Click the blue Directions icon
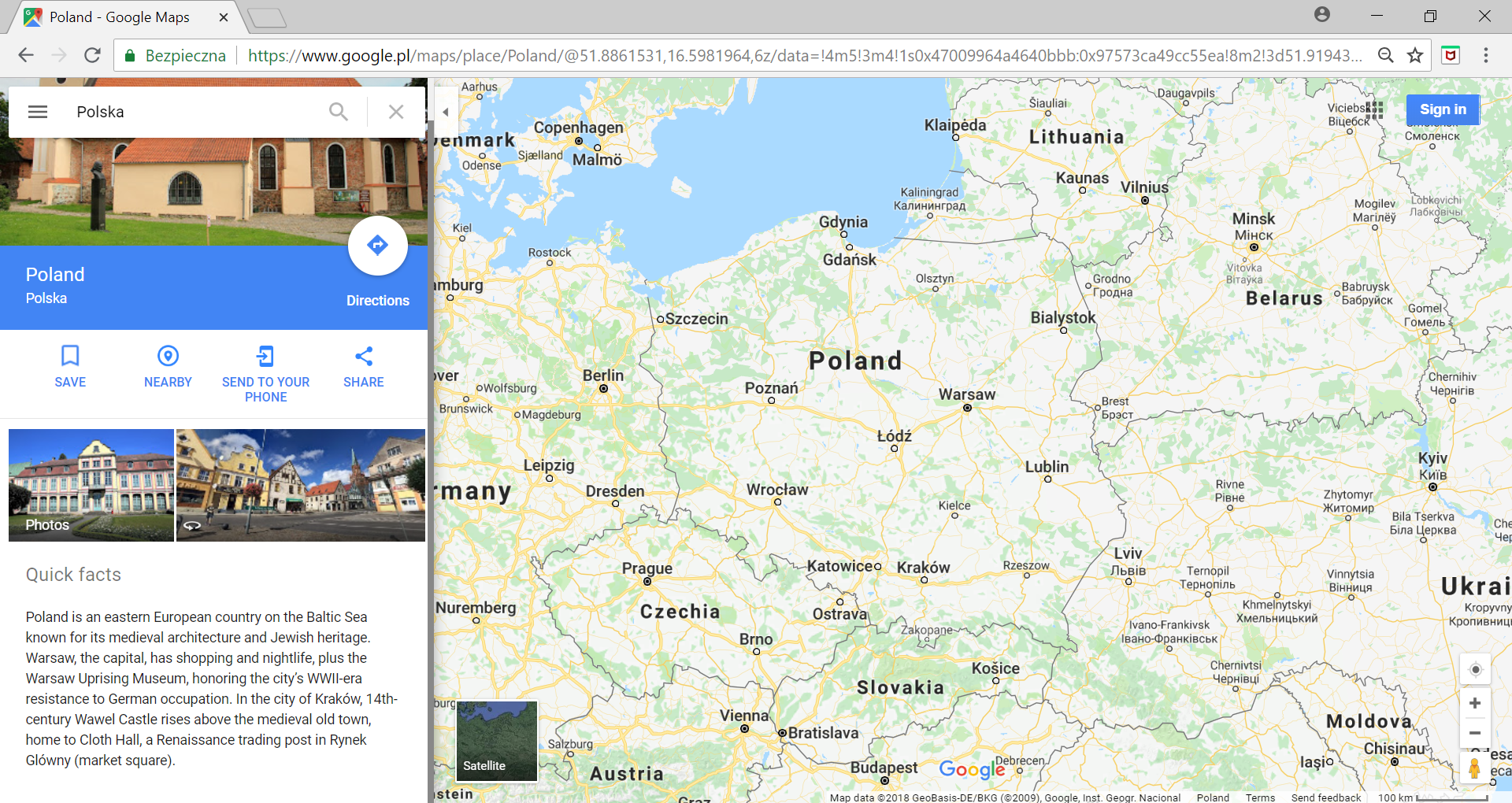Viewport: 1512px width, 803px height. click(x=378, y=245)
